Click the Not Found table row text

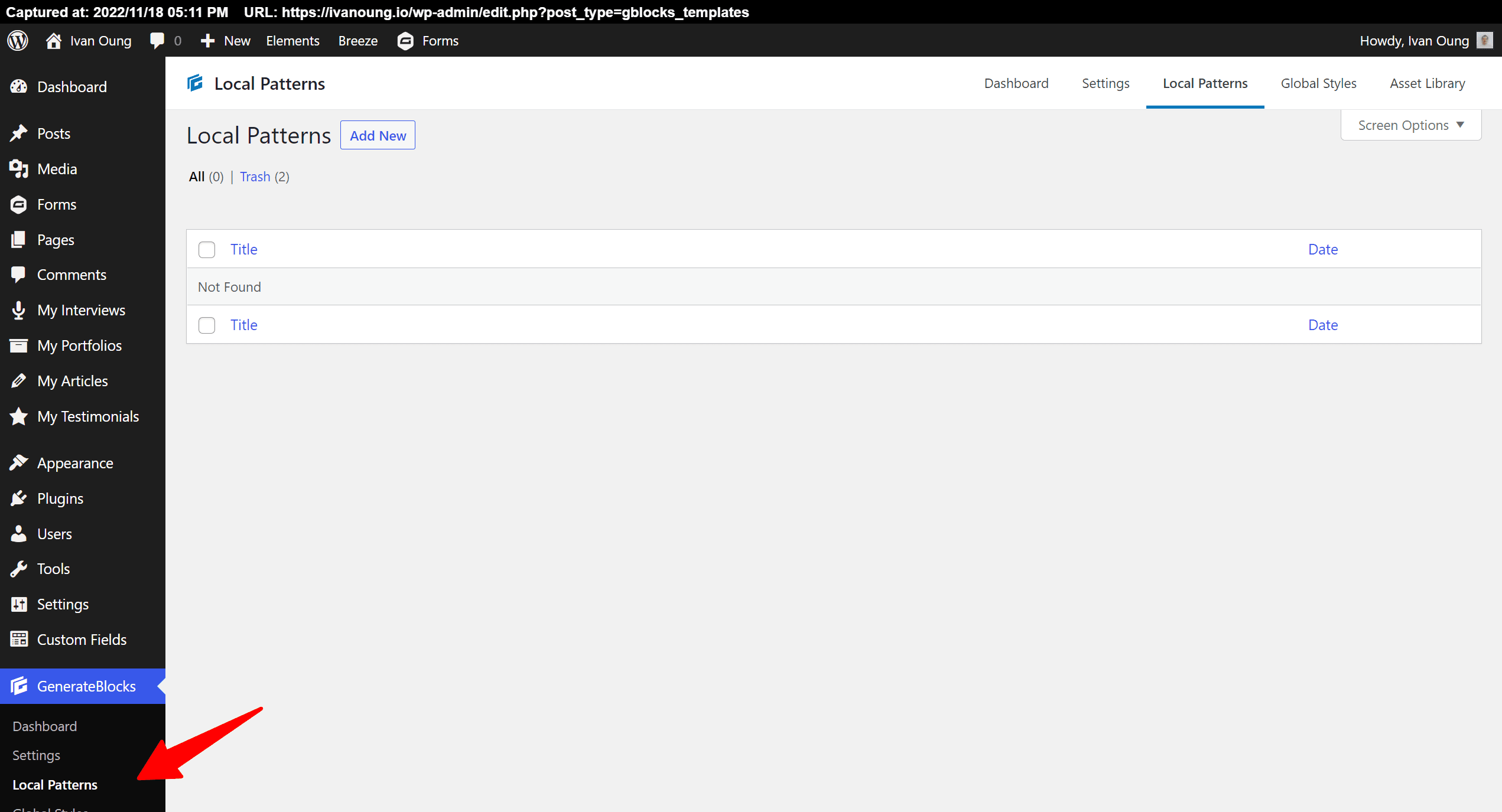229,287
